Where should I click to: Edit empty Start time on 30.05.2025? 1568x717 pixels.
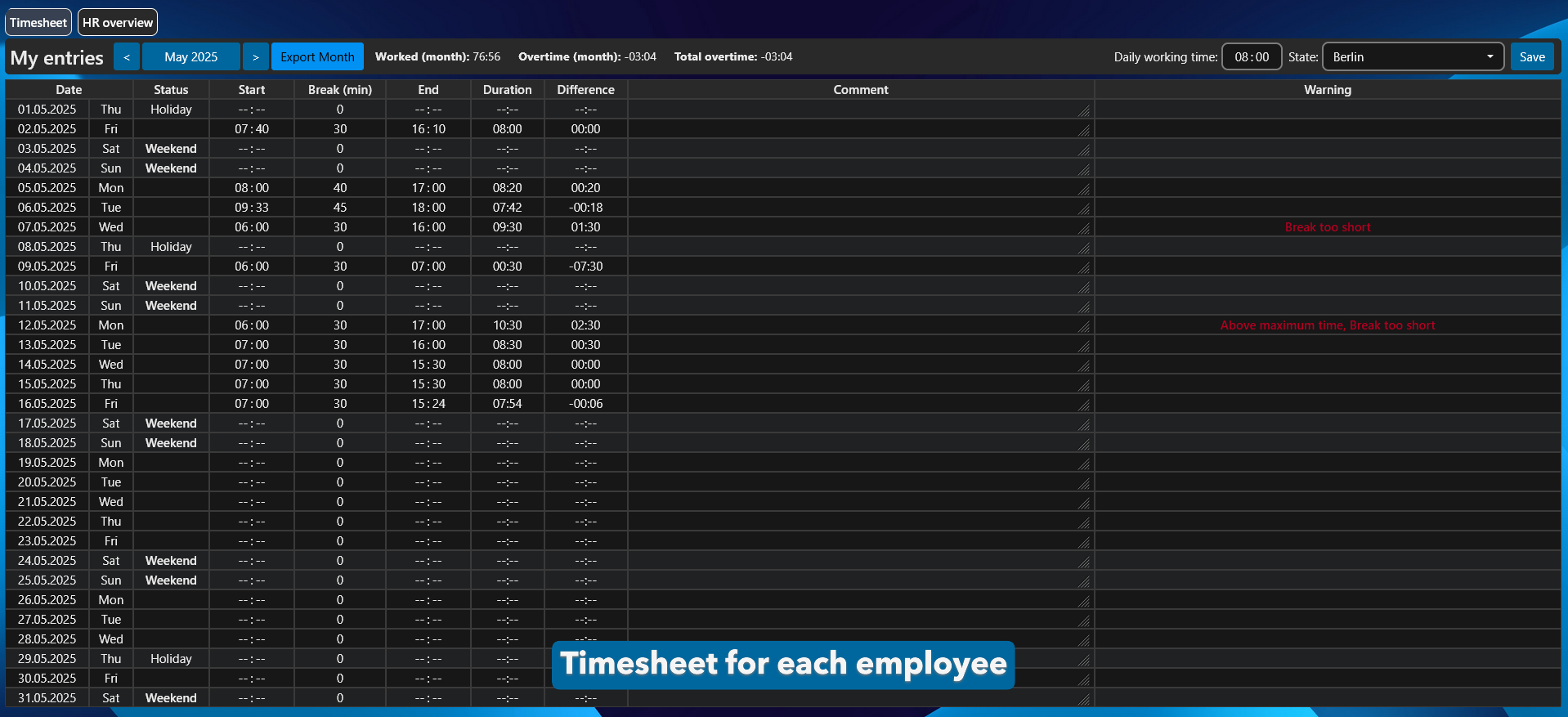[x=252, y=679]
